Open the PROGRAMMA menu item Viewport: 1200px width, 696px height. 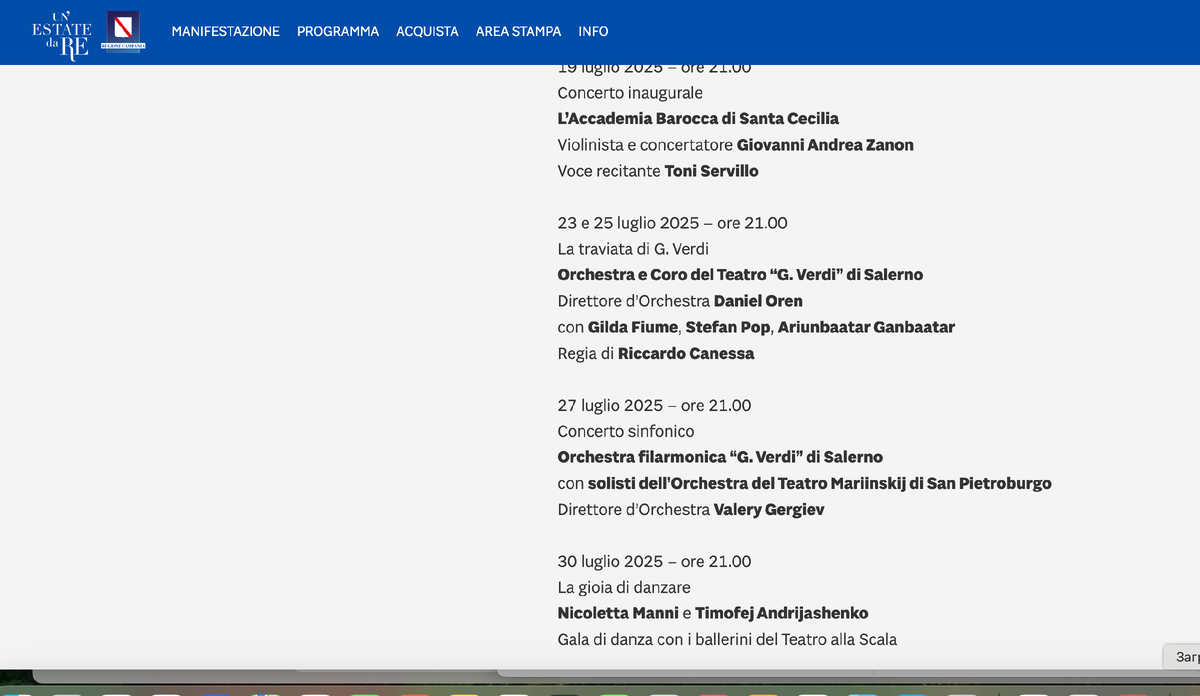pyautogui.click(x=338, y=32)
